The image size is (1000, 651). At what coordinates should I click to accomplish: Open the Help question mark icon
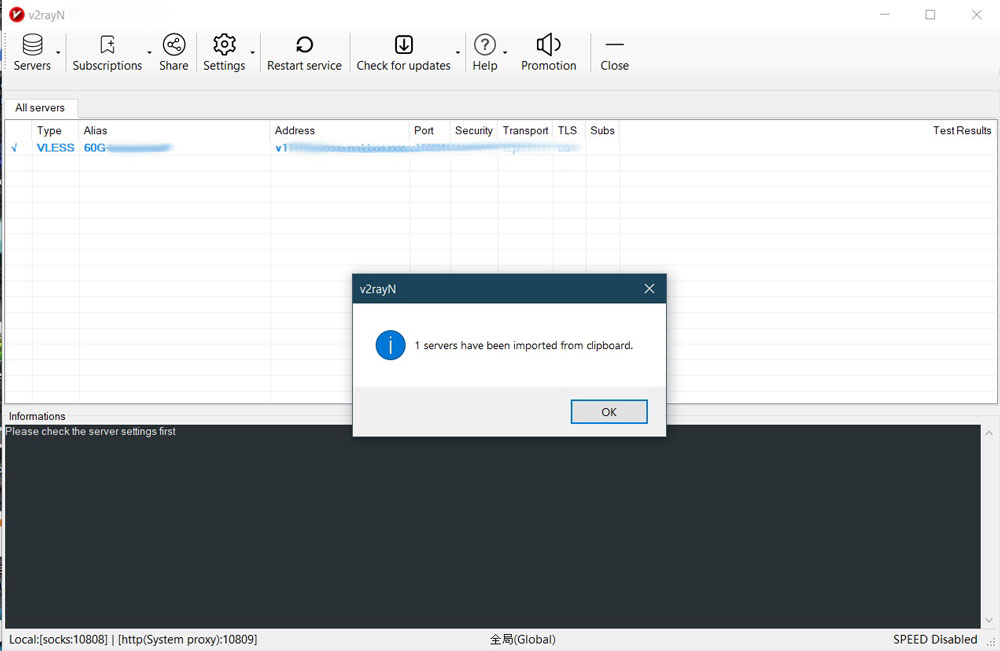coord(484,45)
